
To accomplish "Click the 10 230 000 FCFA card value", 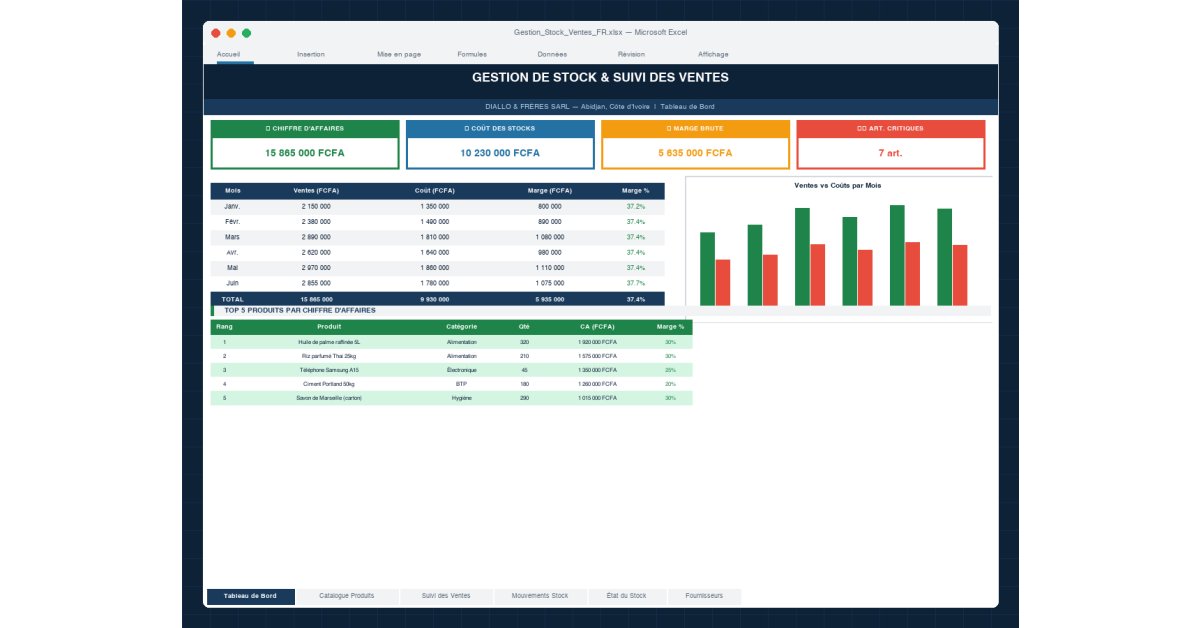I will [x=500, y=153].
